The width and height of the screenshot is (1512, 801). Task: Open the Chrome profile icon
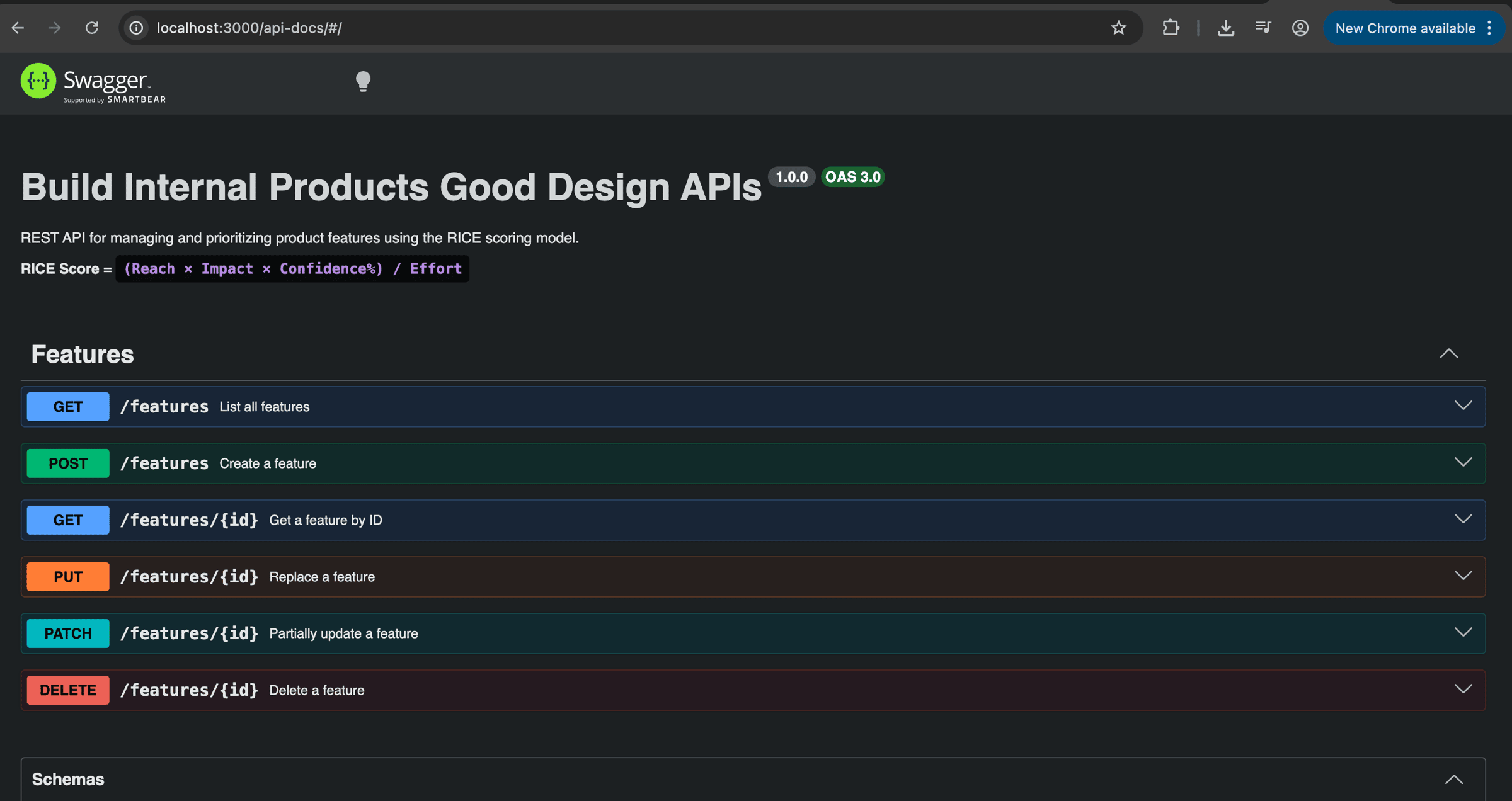pos(1300,28)
